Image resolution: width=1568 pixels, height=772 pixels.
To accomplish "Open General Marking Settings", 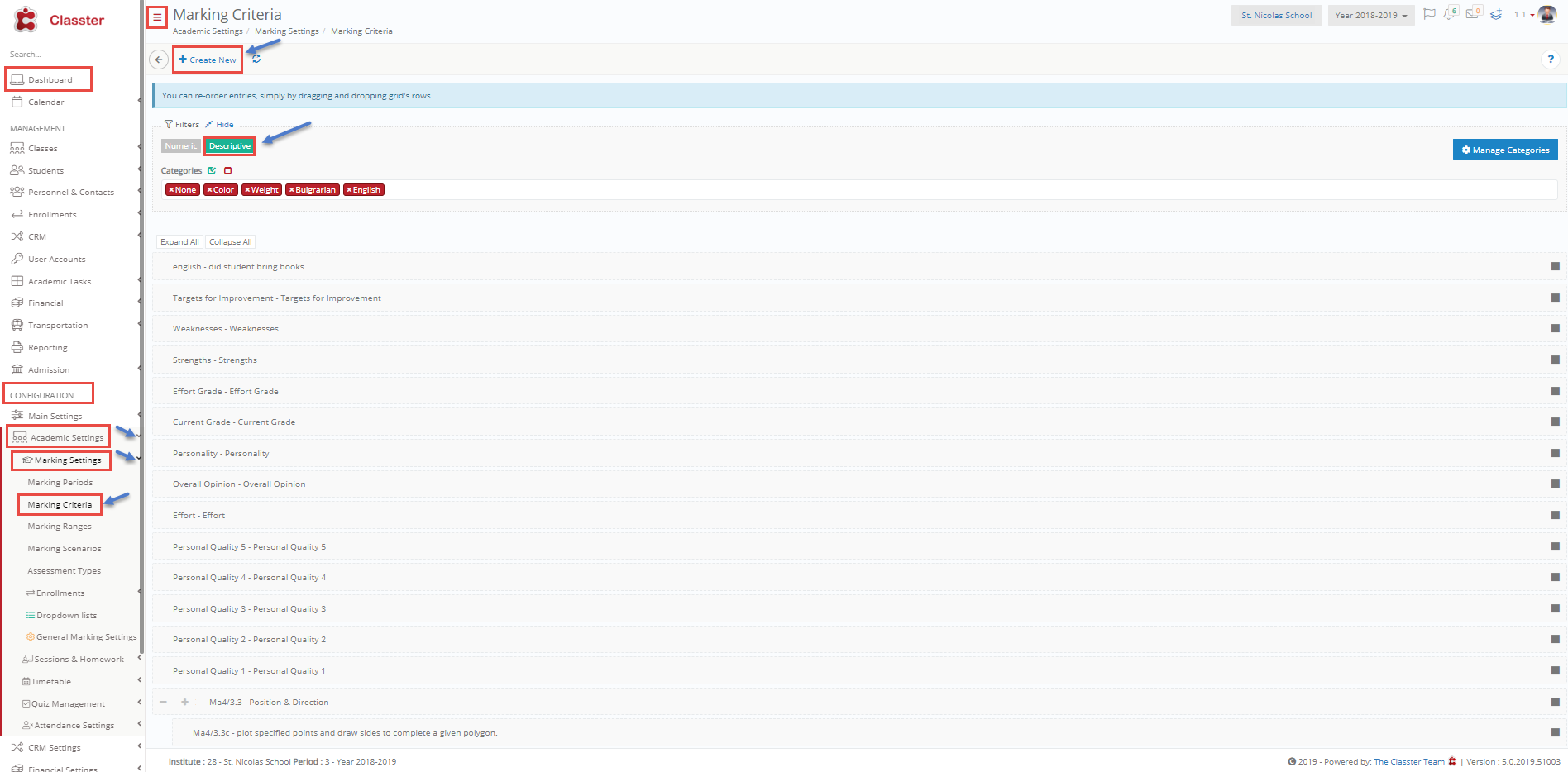I will coord(86,636).
